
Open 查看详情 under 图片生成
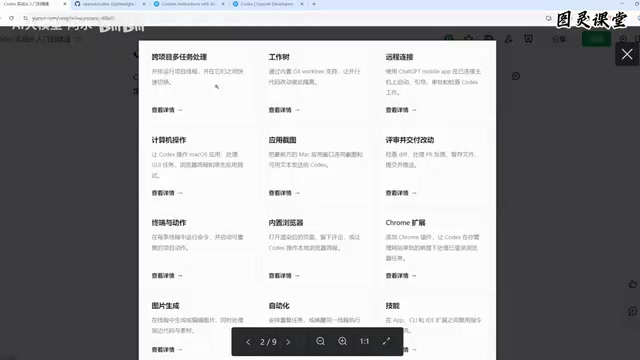pos(167,349)
